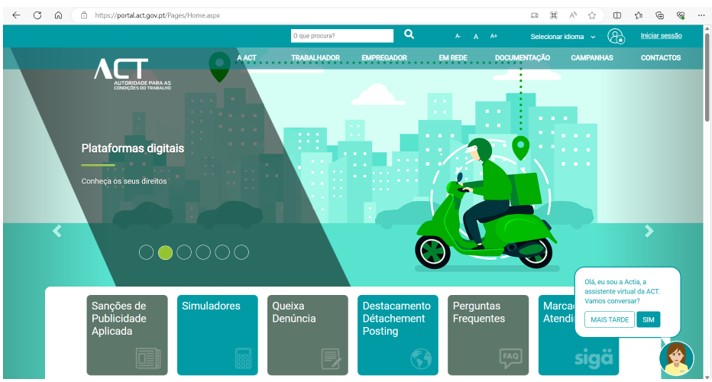Viewport: 712px width, 382px height.
Task: Click the browser refresh icon
Action: (x=37, y=15)
